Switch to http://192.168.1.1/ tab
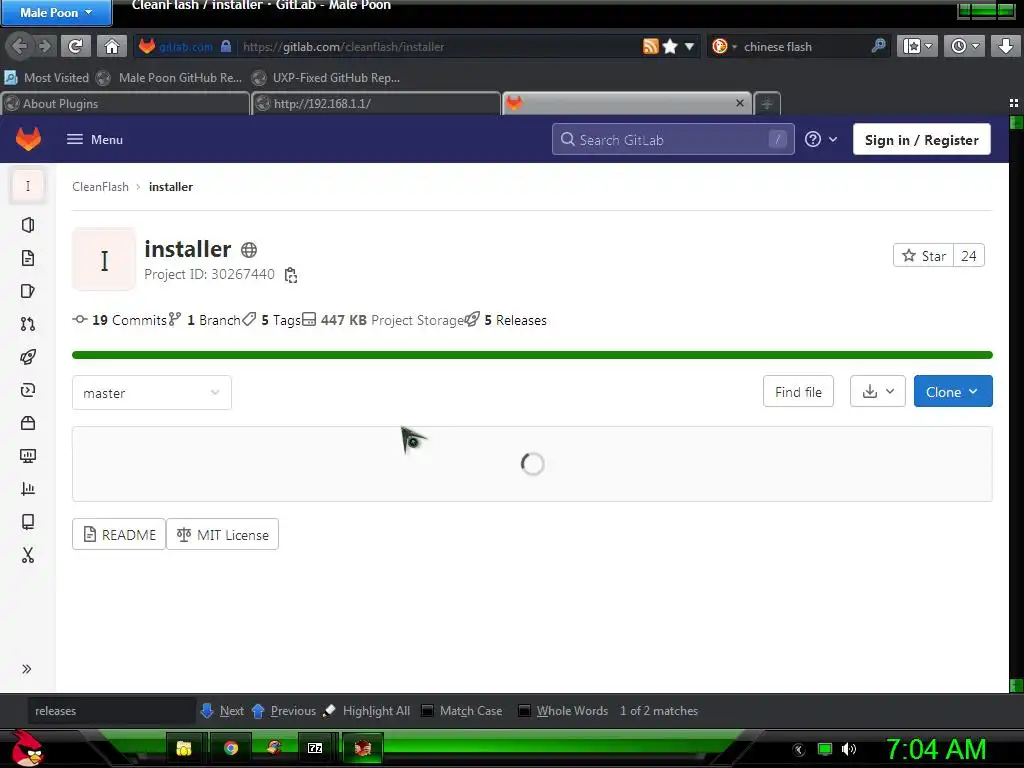 pos(377,104)
